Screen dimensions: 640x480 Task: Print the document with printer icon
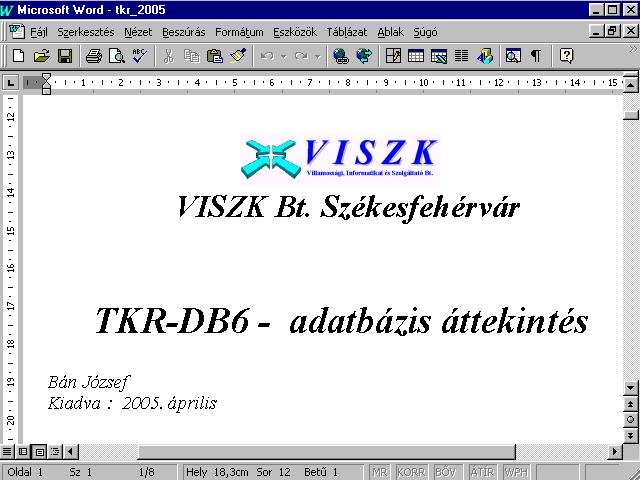(x=93, y=56)
